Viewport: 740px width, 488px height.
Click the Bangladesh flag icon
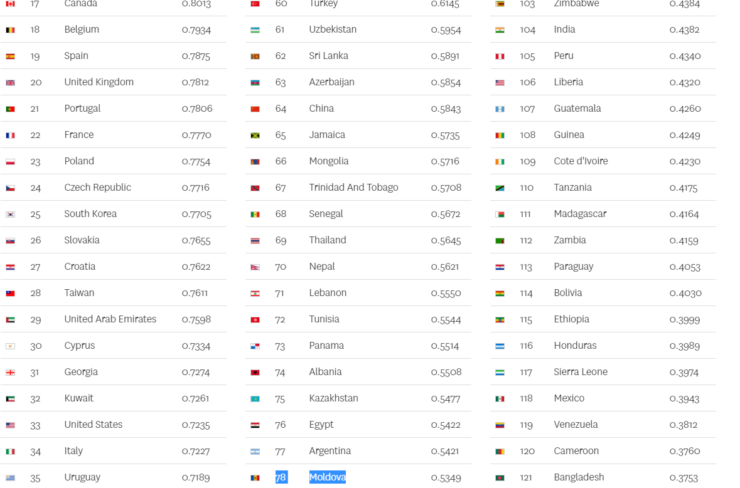click(500, 478)
